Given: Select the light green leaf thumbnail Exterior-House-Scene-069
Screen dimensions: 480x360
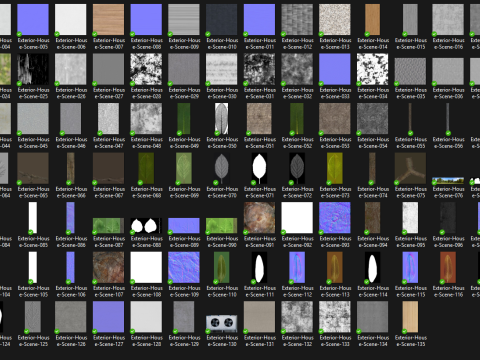Looking at the screenshot, I should [x=184, y=168].
